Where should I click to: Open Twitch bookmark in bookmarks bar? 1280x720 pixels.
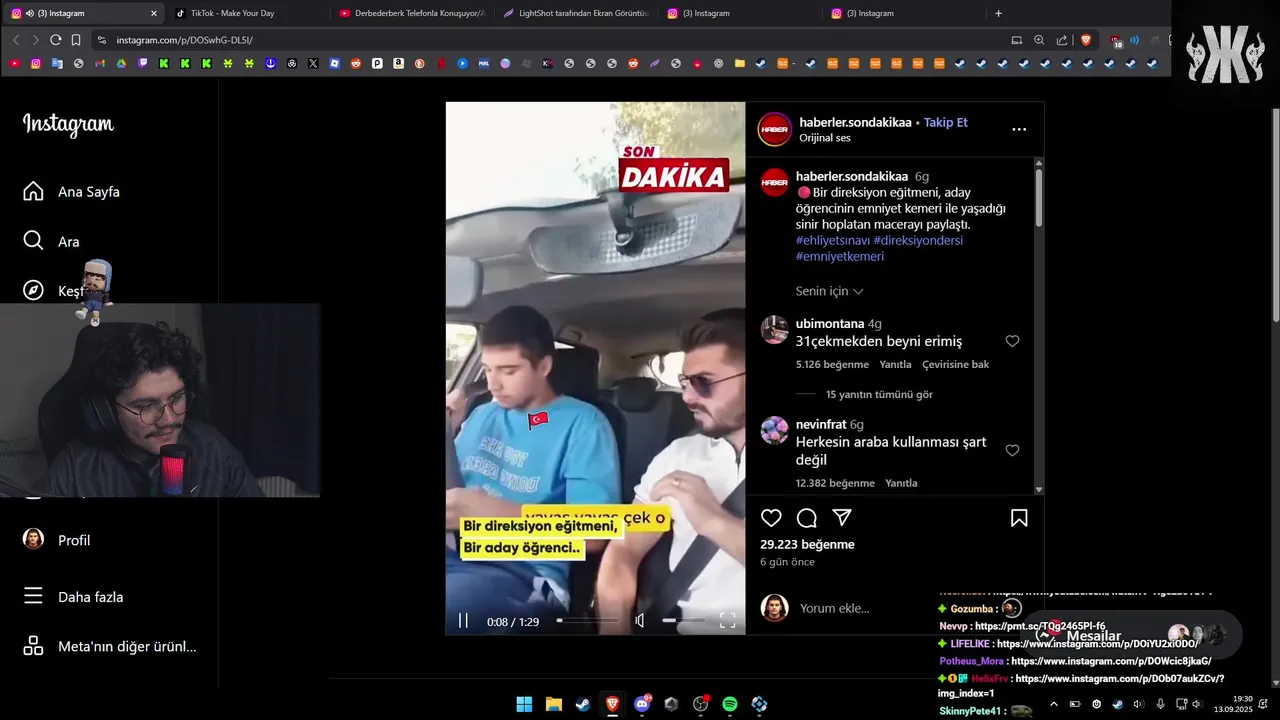143,63
